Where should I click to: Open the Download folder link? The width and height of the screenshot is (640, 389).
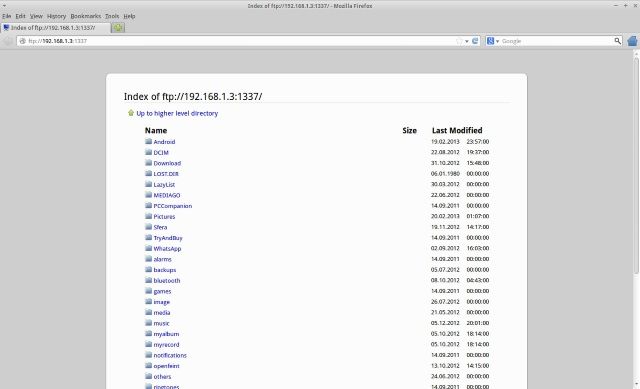click(x=167, y=163)
